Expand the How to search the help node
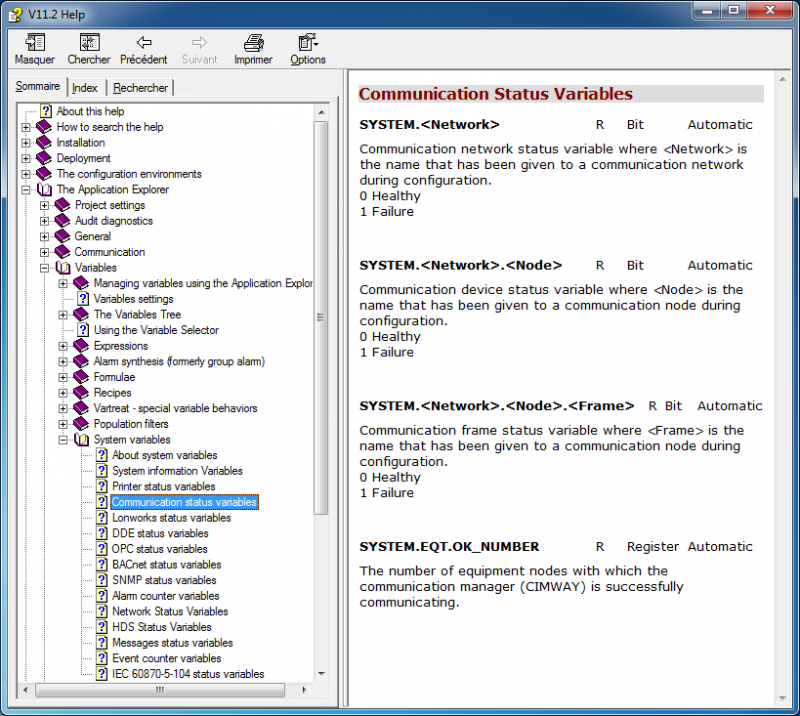This screenshot has width=800, height=716. coord(26,127)
